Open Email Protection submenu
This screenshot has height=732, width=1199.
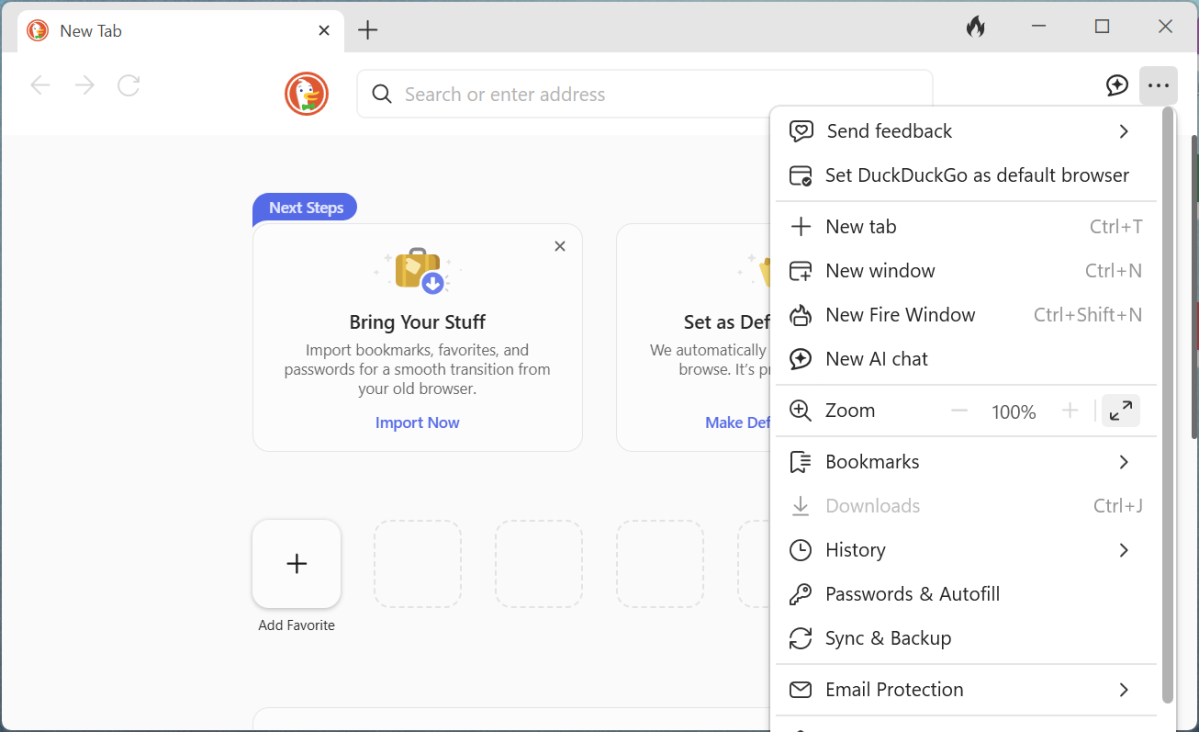[x=1123, y=690]
